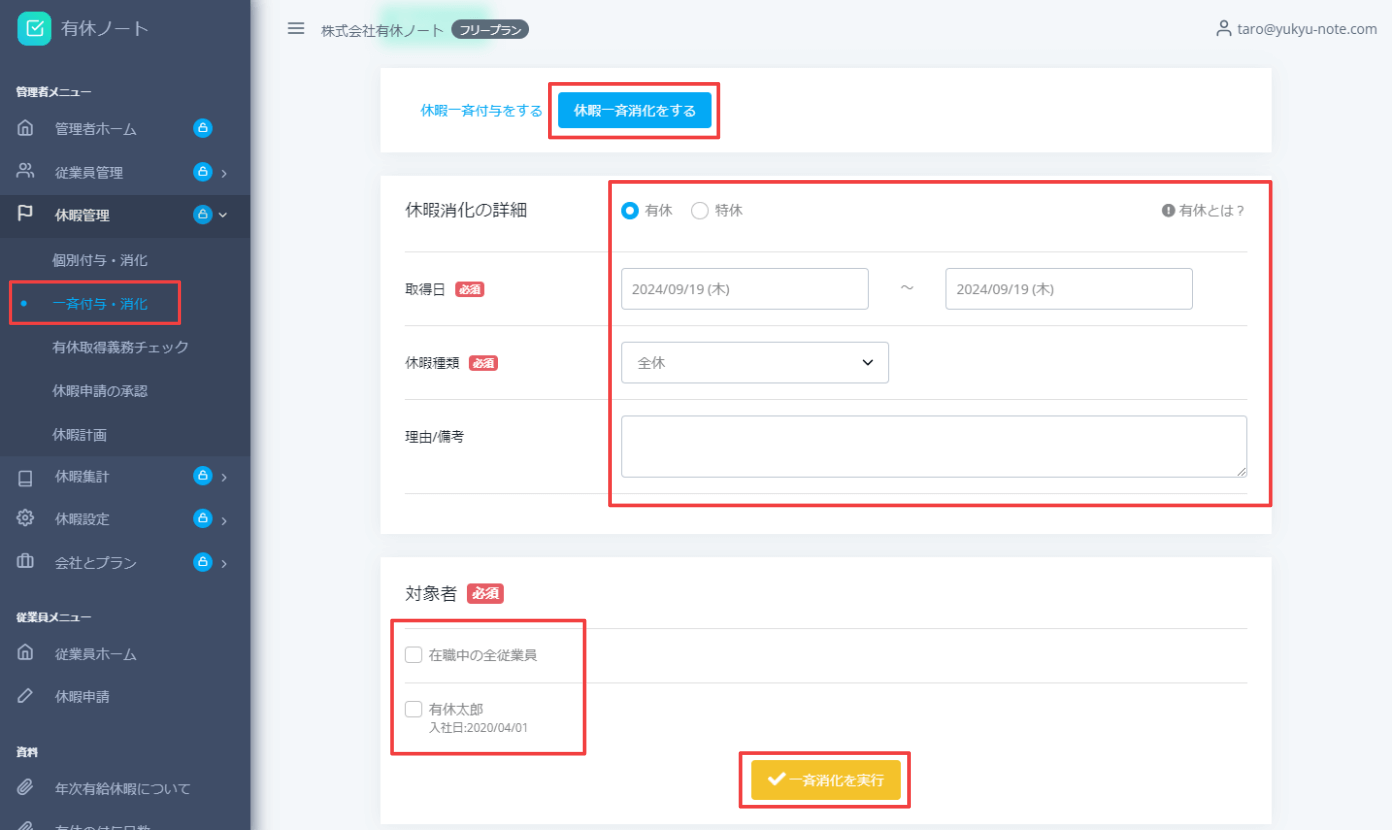
Task: Select the 特休 radio button
Action: tap(700, 211)
